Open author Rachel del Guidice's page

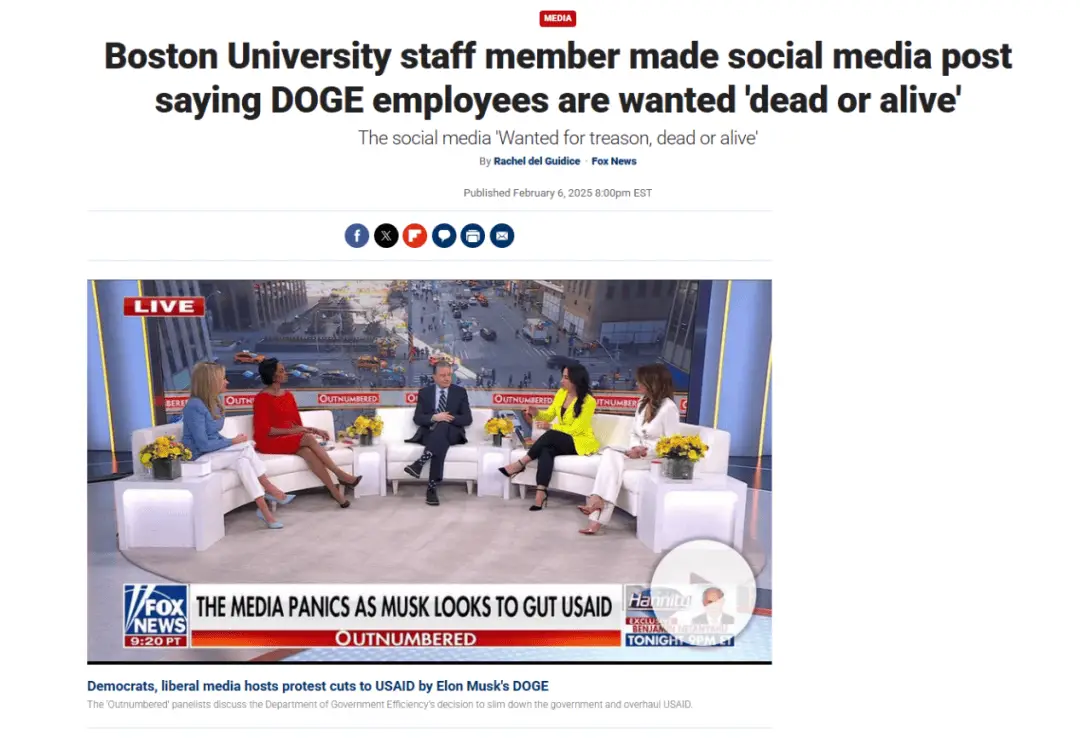[537, 161]
